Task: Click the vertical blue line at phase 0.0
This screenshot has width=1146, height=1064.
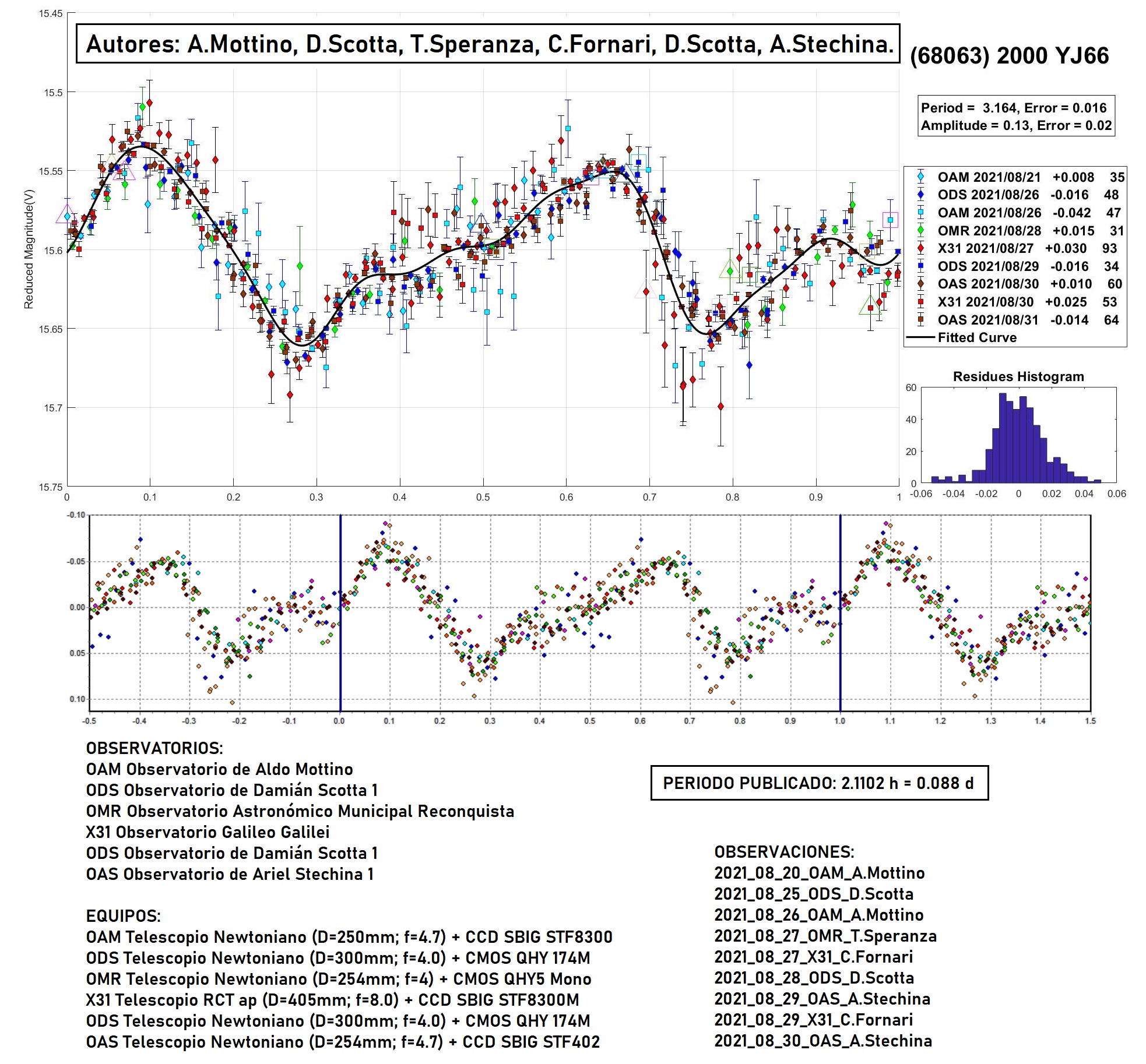Action: click(x=340, y=612)
